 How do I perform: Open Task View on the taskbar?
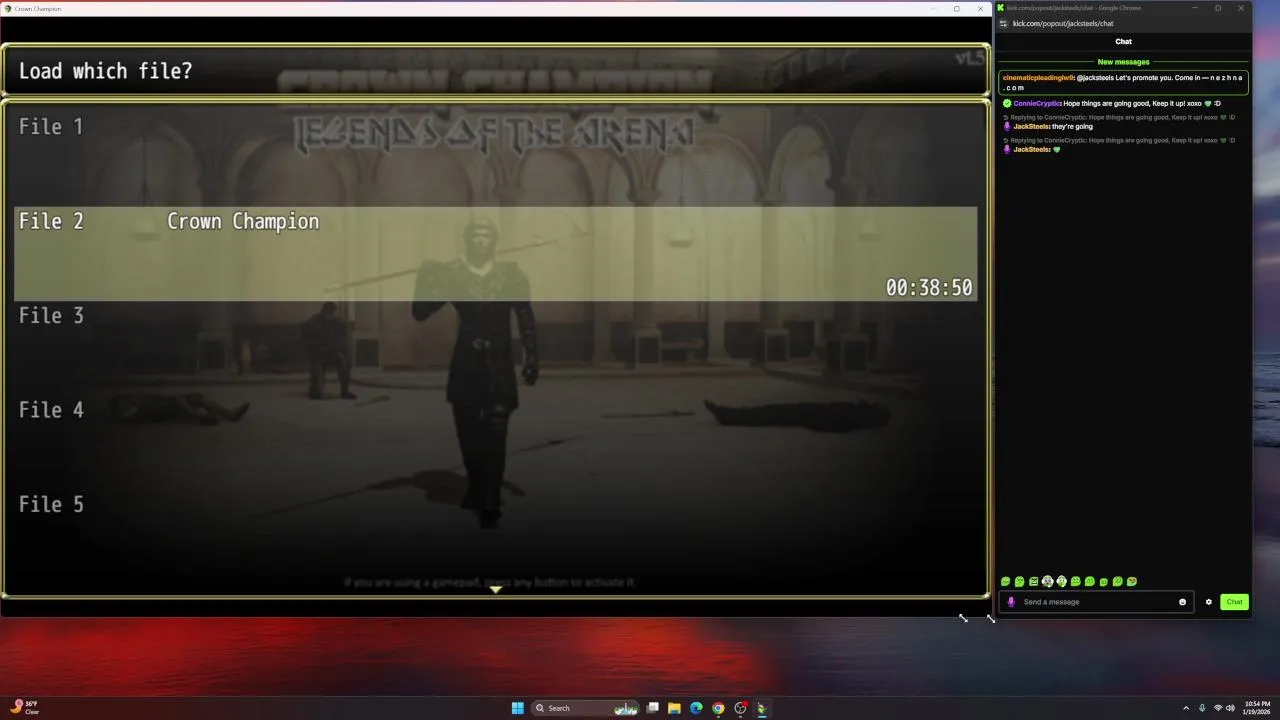pyautogui.click(x=652, y=708)
